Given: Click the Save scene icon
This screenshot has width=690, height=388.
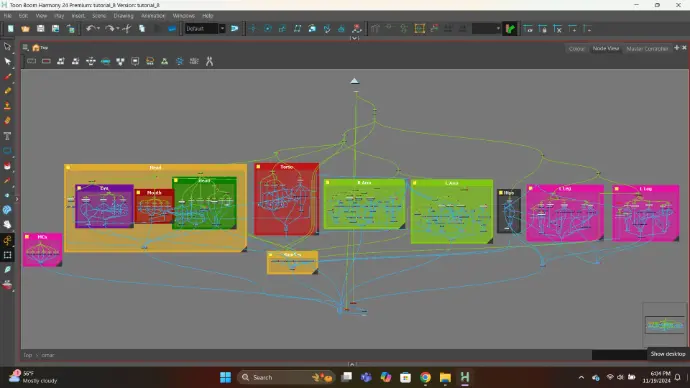Looking at the screenshot, I should 40,29.
